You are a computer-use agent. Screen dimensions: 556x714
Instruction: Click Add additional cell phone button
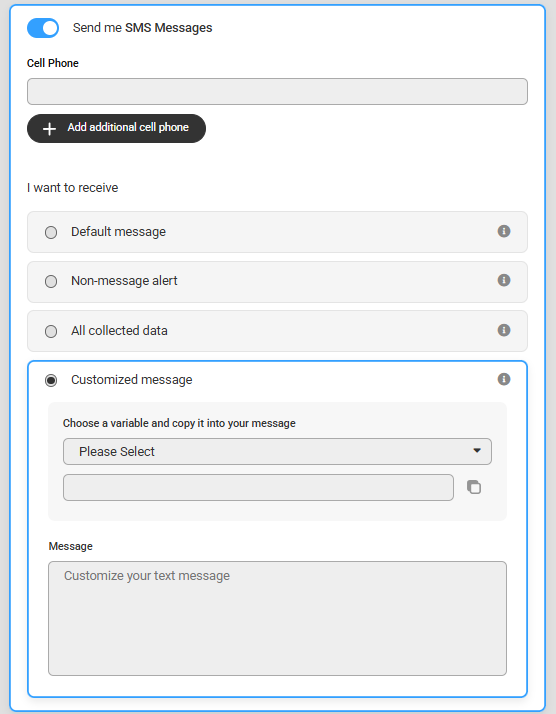tap(116, 128)
